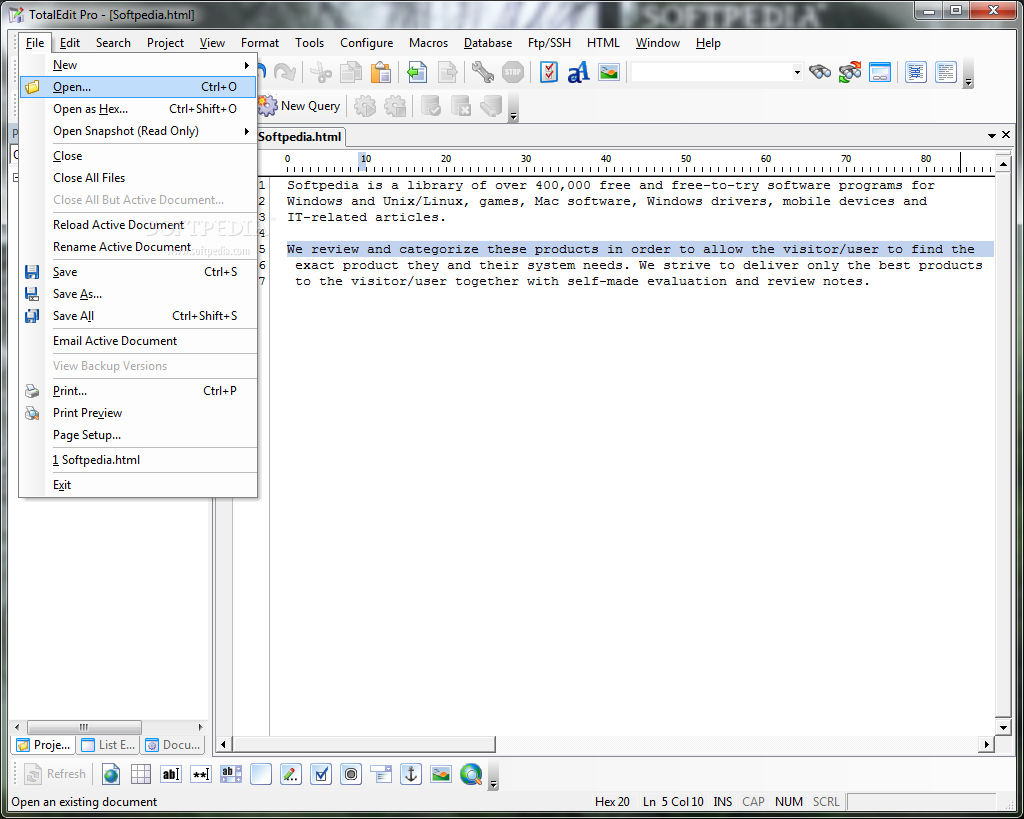This screenshot has height=819, width=1024.
Task: Select Print Preview menu item
Action: (137, 413)
